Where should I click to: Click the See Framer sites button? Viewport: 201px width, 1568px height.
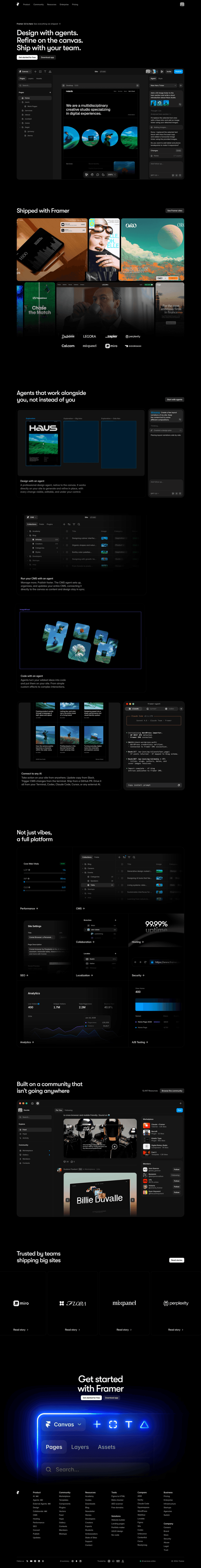tap(175, 211)
